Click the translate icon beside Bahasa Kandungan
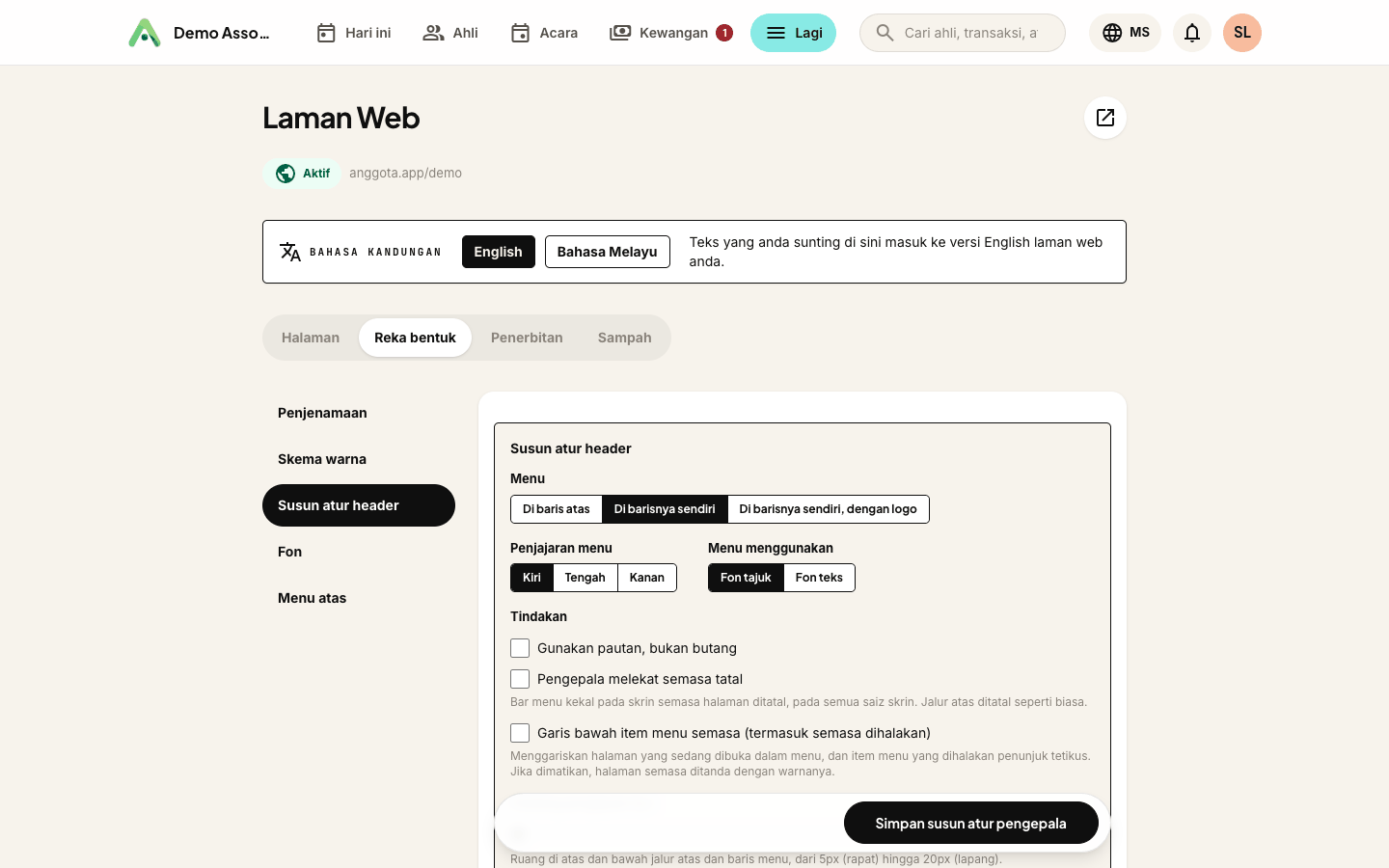The height and width of the screenshot is (868, 1389). coord(290,252)
